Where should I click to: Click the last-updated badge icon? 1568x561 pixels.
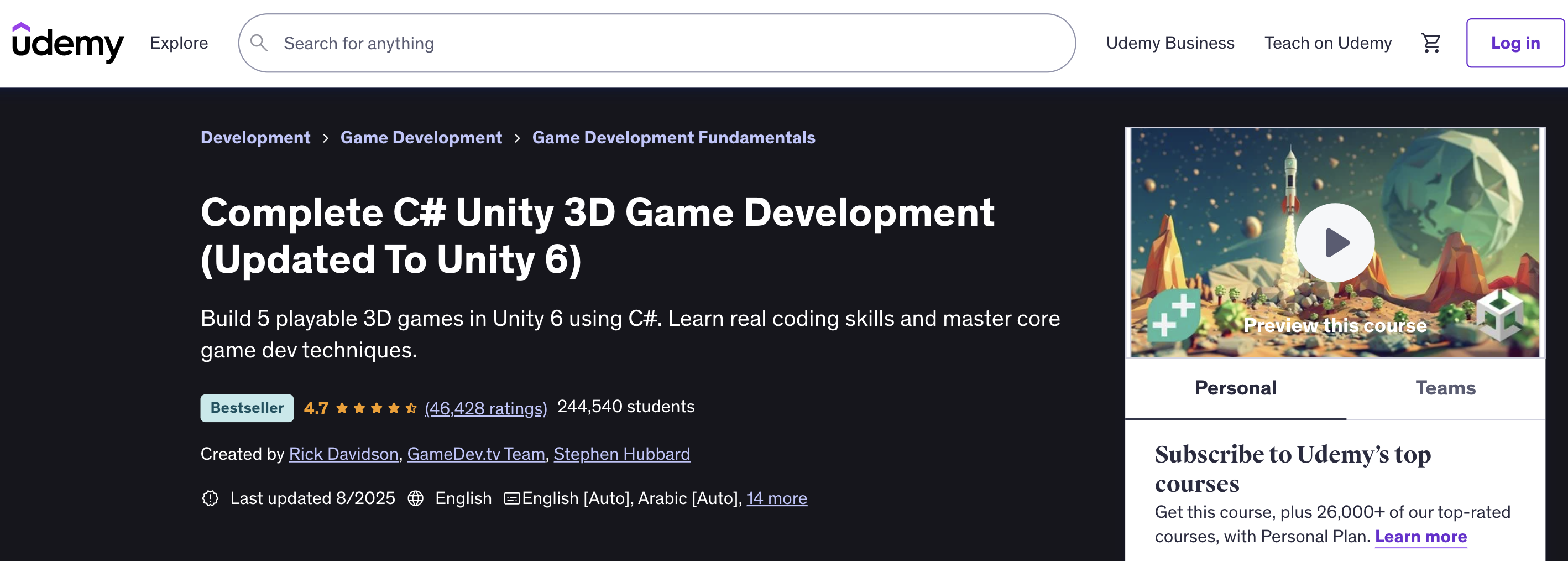coord(210,498)
